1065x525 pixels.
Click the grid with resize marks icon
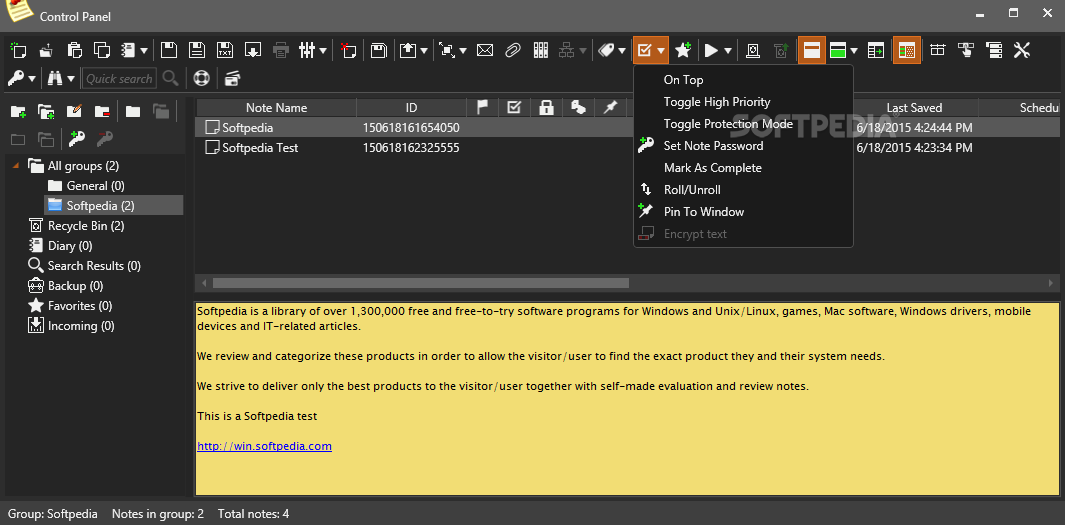pyautogui.click(x=938, y=50)
